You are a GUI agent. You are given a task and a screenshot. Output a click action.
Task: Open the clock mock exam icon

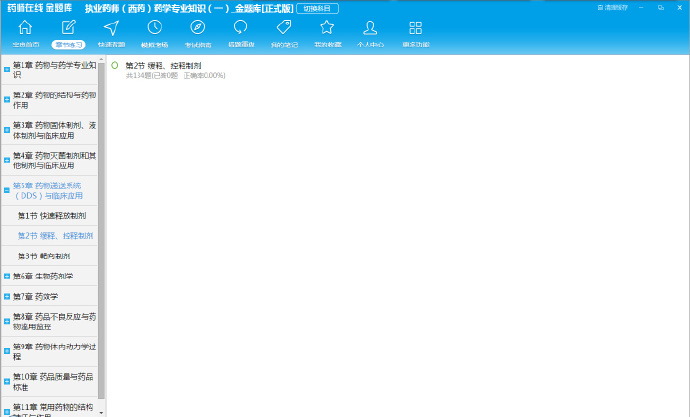click(x=154, y=28)
